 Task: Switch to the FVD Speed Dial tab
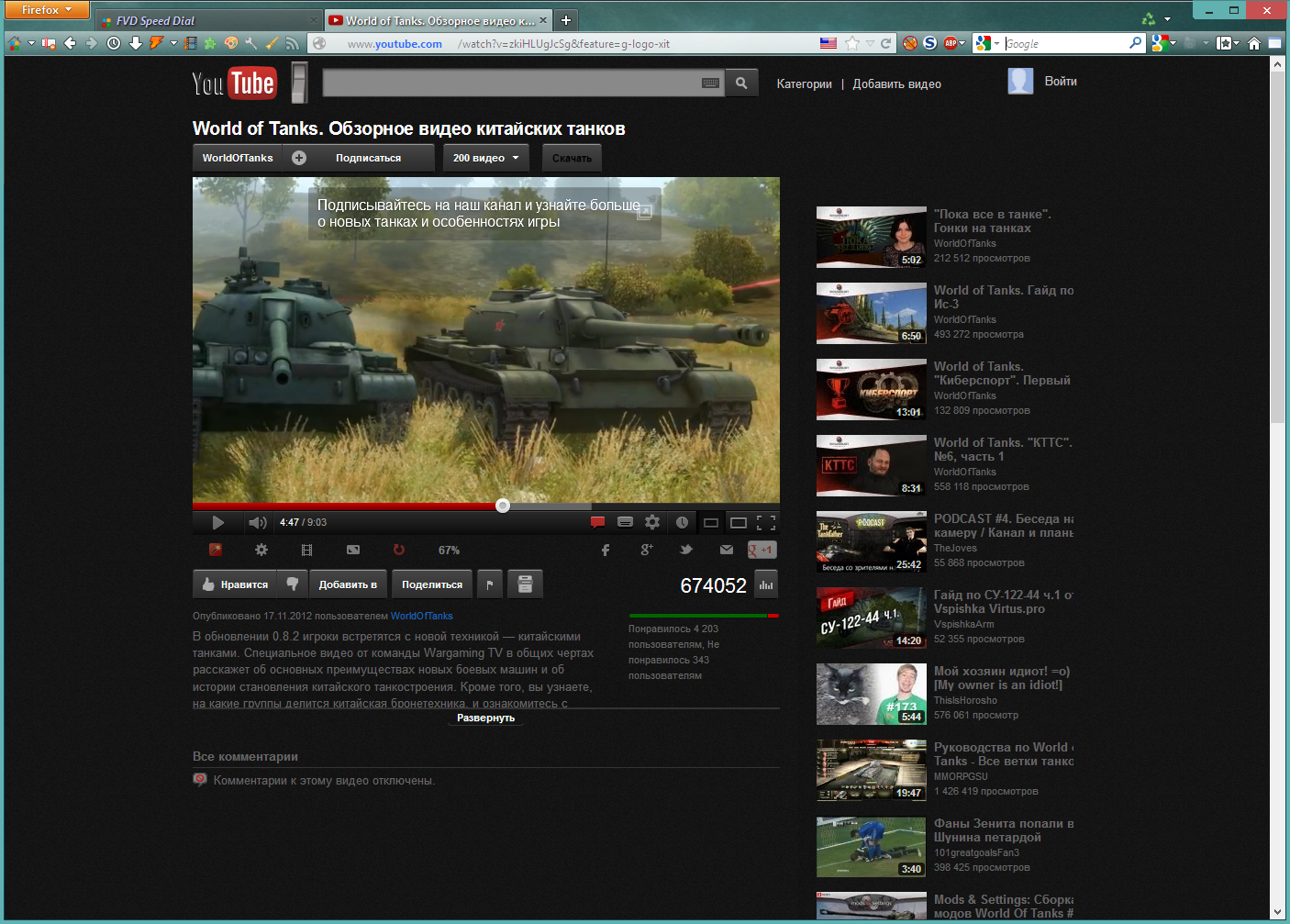[x=208, y=20]
